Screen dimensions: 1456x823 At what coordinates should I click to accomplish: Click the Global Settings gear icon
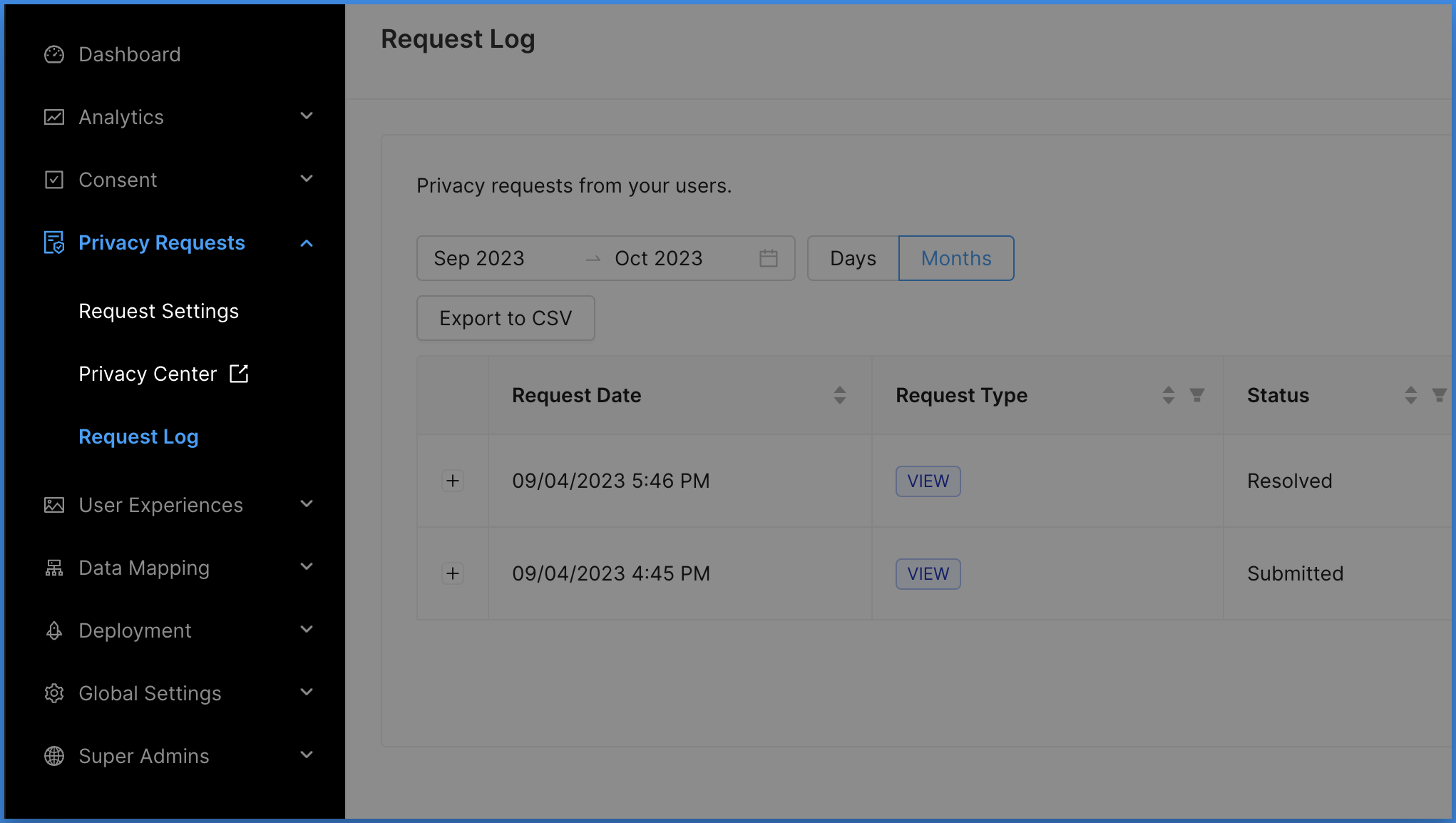click(53, 693)
